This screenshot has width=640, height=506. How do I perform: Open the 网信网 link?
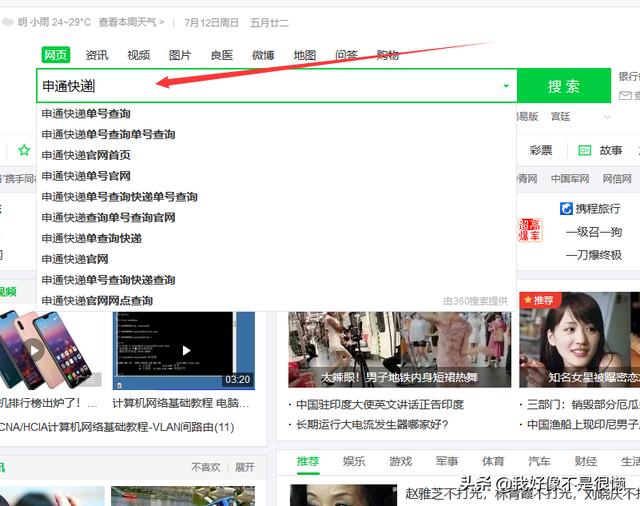click(x=617, y=178)
